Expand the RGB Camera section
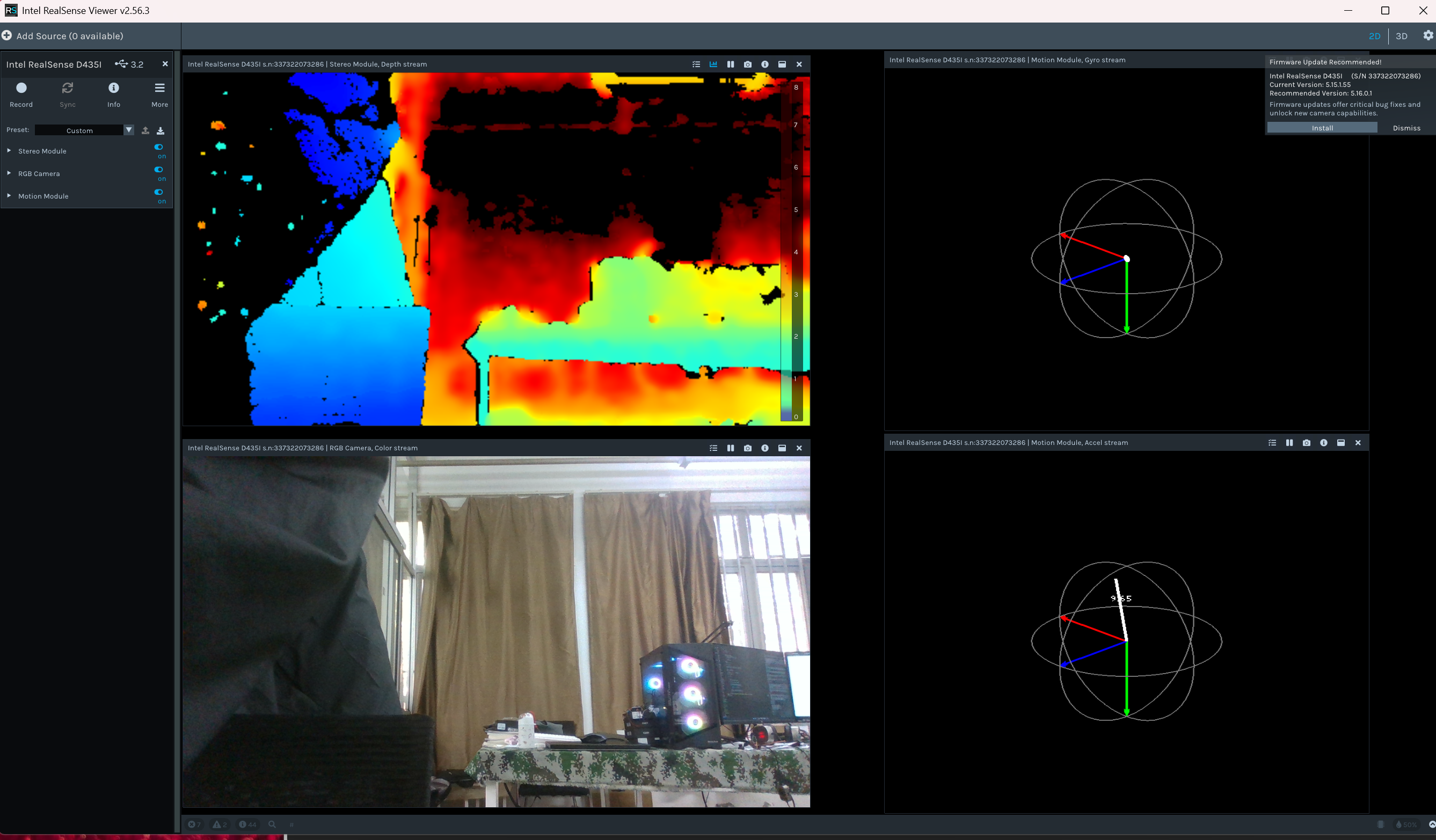The height and width of the screenshot is (840, 1436). pos(9,173)
